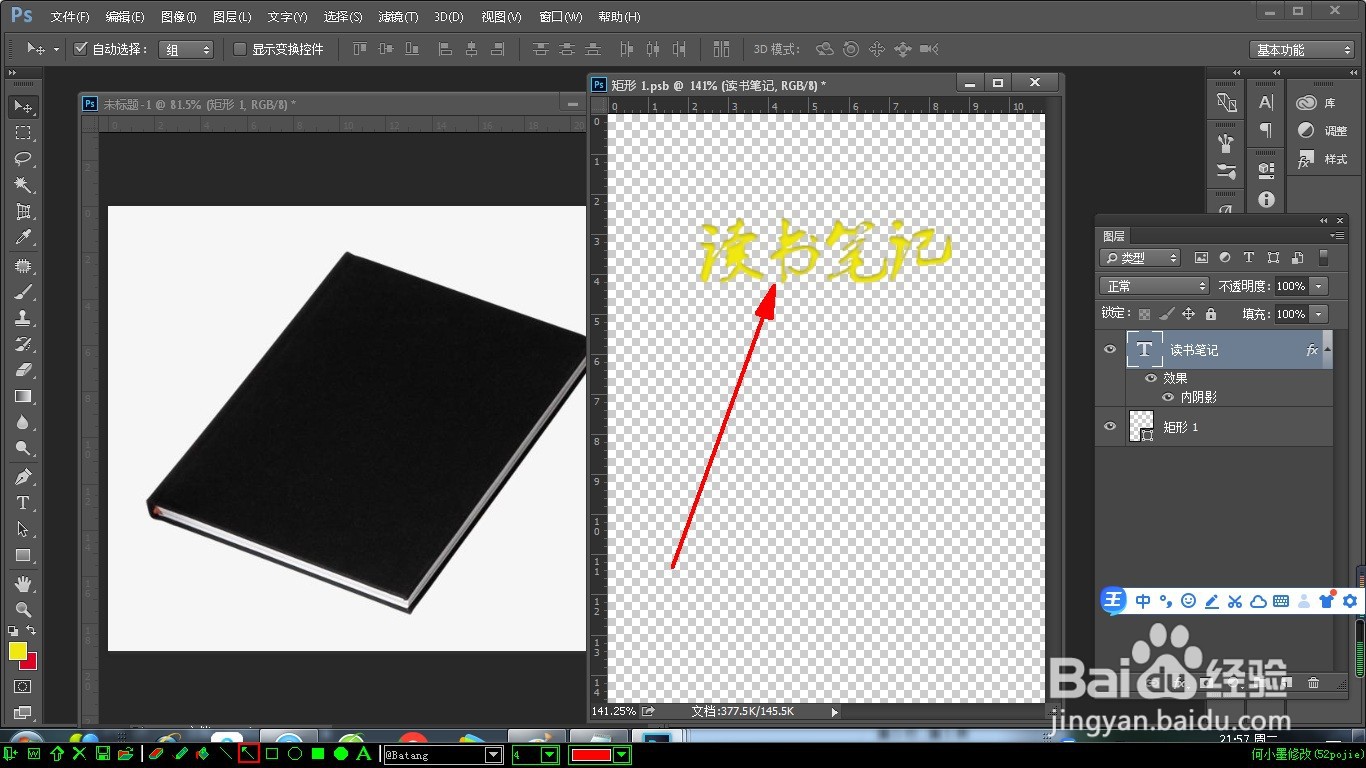This screenshot has height=768, width=1366.
Task: Select the Zoom tool
Action: pos(23,609)
